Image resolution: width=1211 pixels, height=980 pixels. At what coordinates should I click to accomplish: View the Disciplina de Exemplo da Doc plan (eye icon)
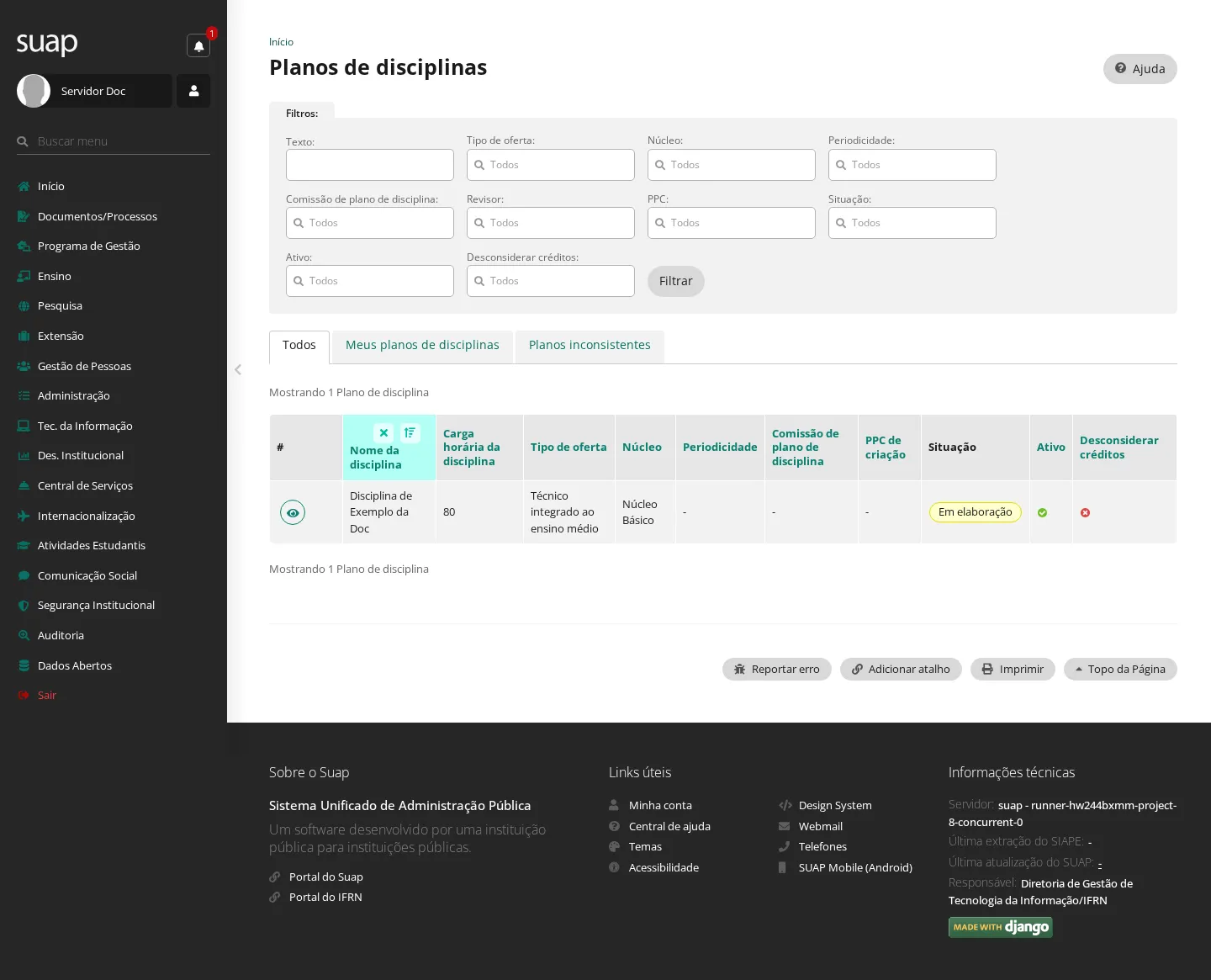coord(293,512)
